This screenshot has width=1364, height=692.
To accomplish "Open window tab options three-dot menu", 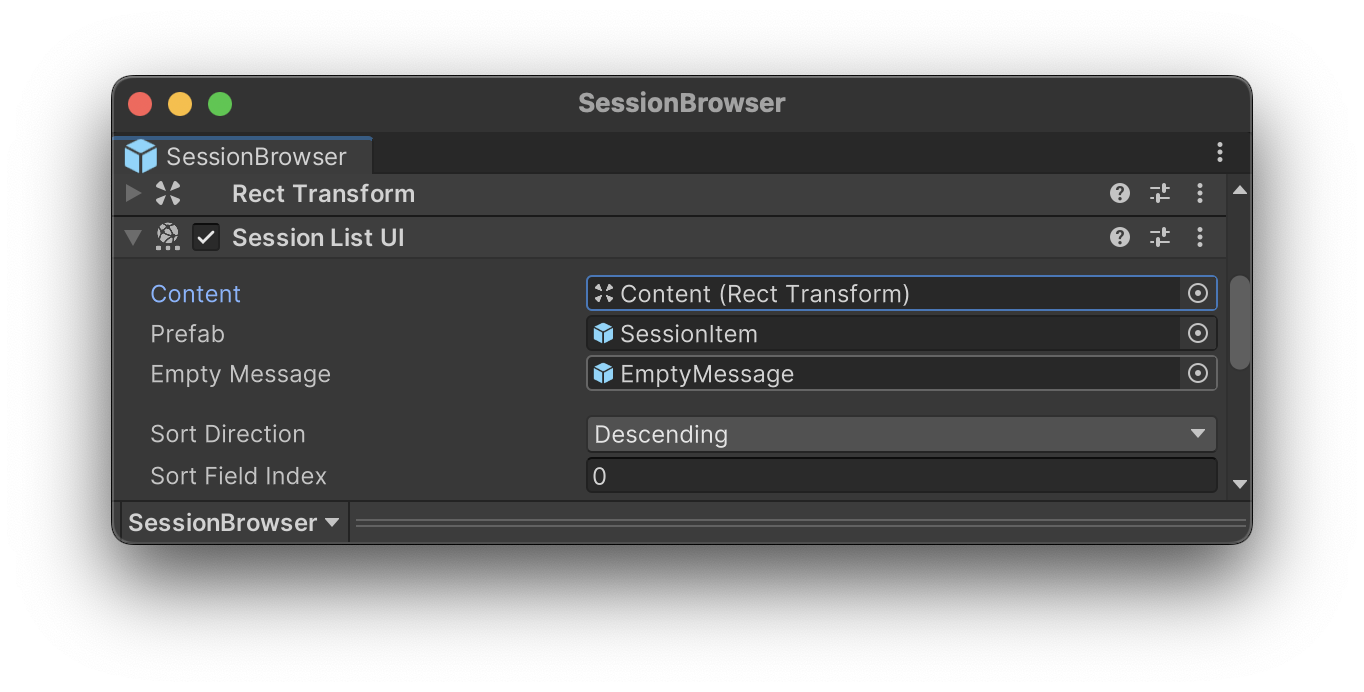I will 1219,152.
